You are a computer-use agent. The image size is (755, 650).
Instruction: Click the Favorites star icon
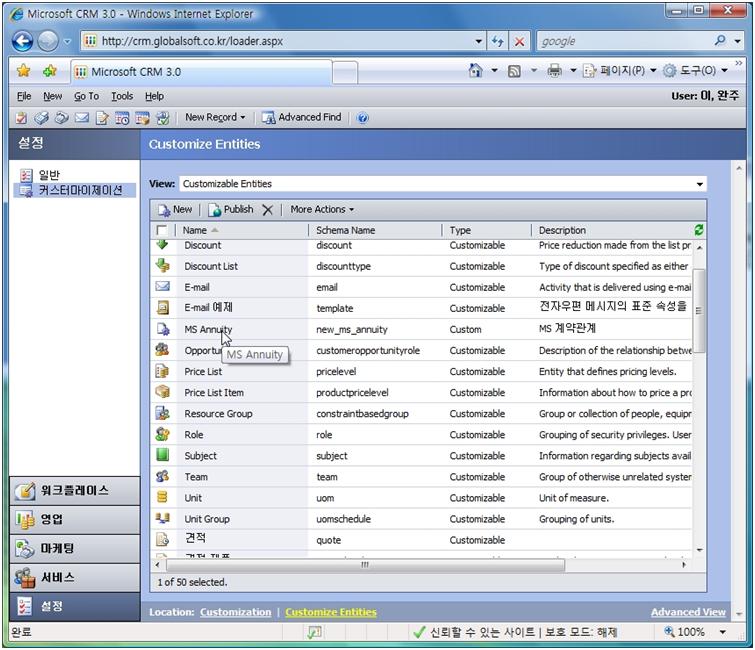[23, 72]
